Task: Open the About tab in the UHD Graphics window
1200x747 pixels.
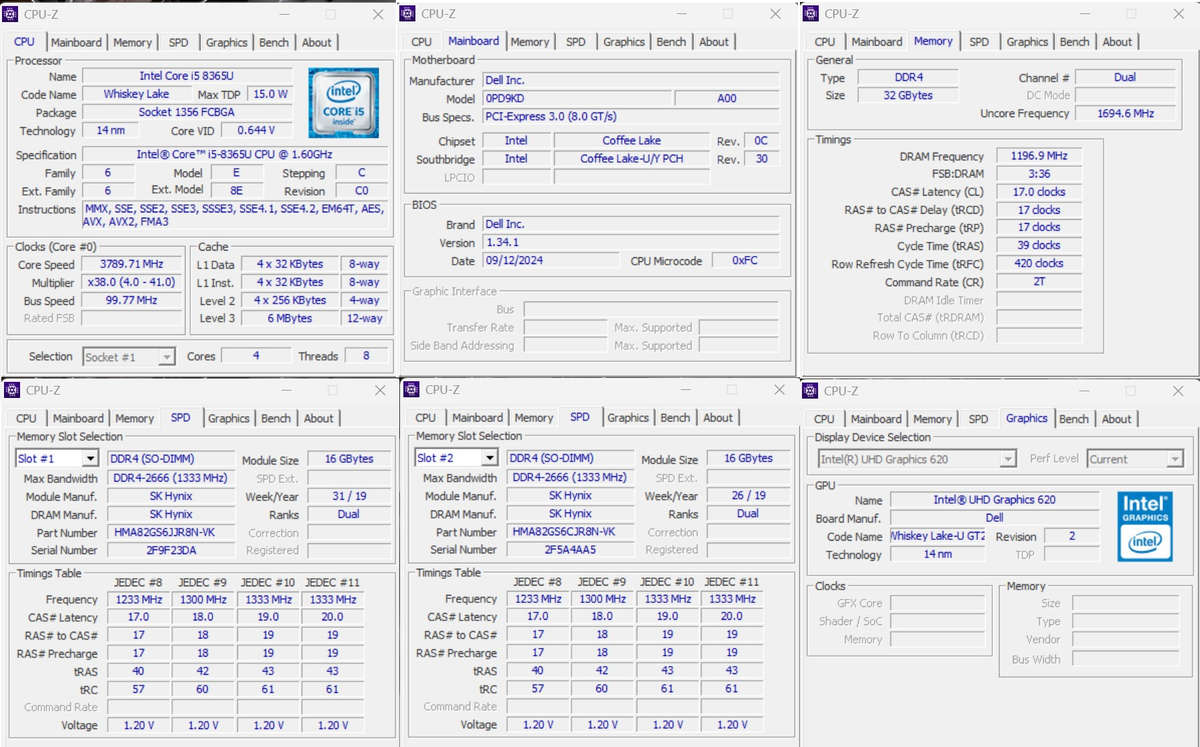Action: 1117,419
